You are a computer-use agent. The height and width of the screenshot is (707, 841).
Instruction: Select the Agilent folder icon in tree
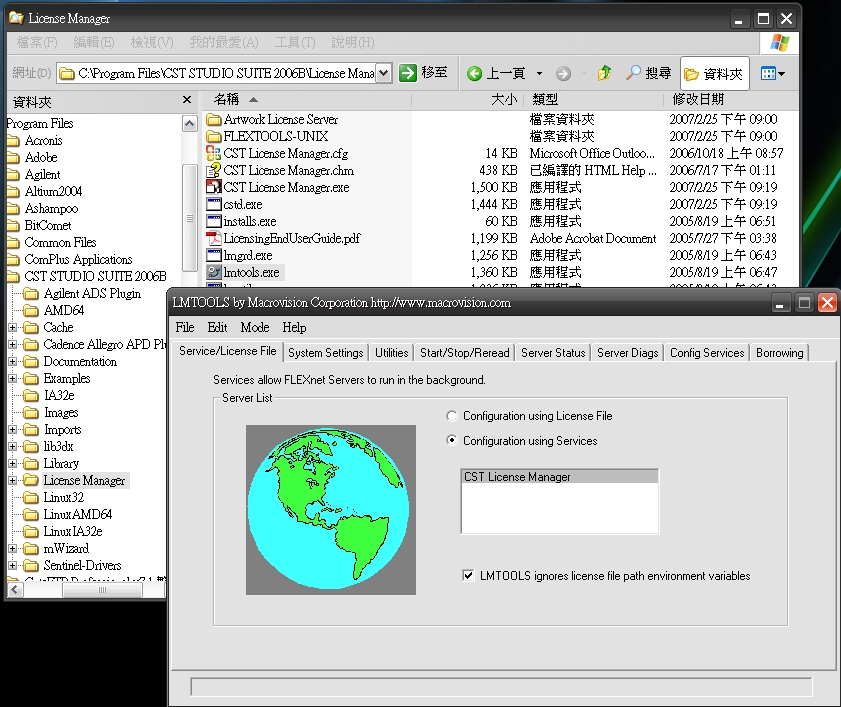[x=13, y=175]
